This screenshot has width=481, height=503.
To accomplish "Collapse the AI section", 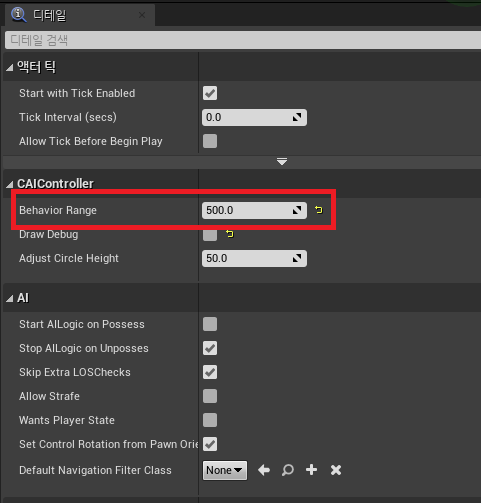I will point(9,298).
